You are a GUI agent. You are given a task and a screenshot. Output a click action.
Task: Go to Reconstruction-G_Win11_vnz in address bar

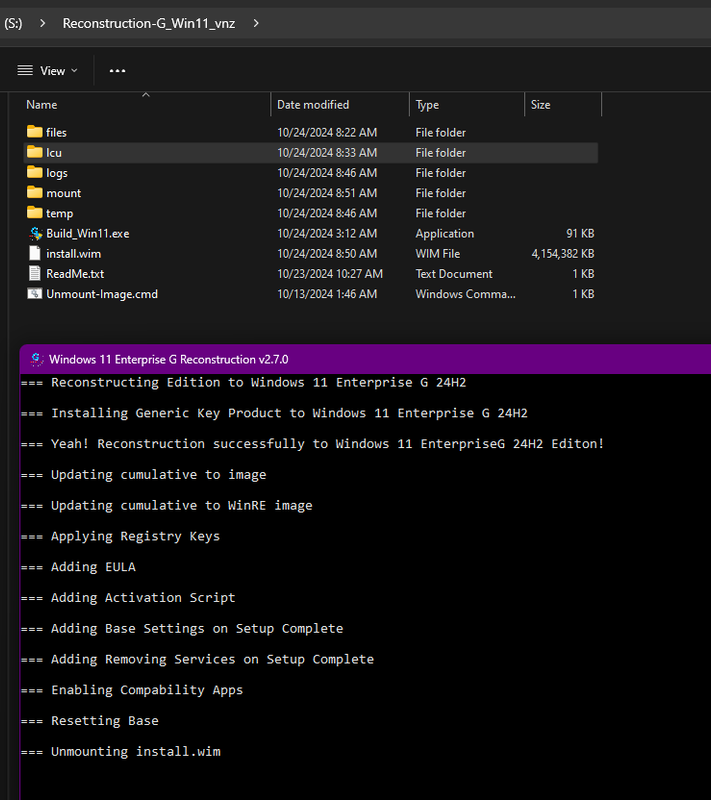[x=149, y=23]
